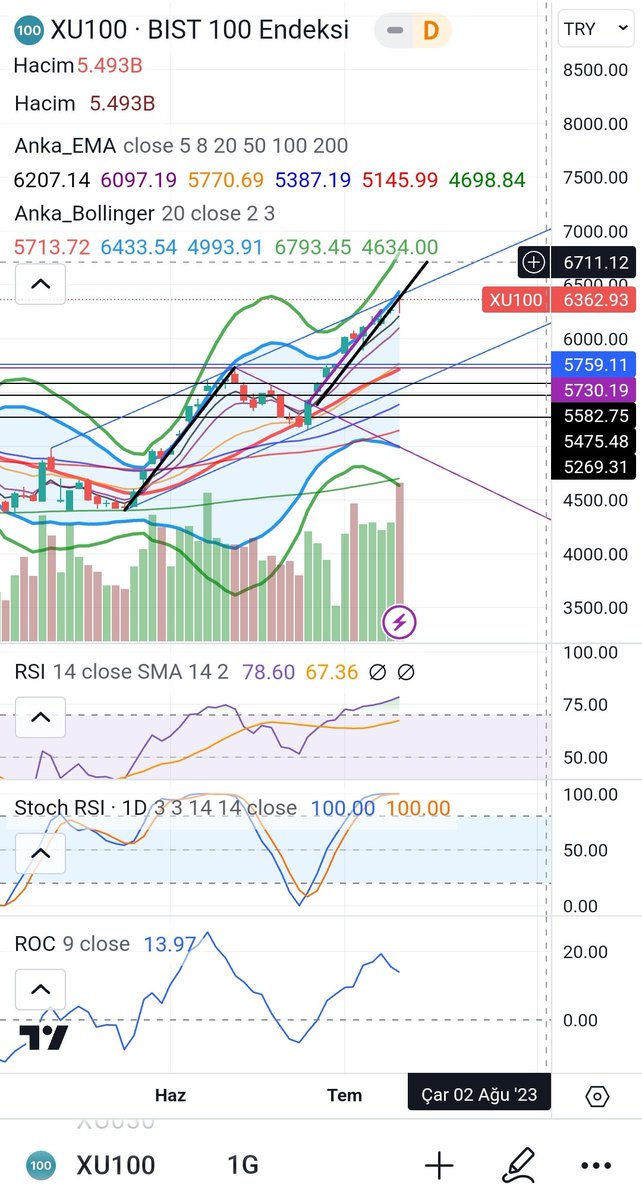Click the second RSI empty-set circle icon

click(x=407, y=672)
